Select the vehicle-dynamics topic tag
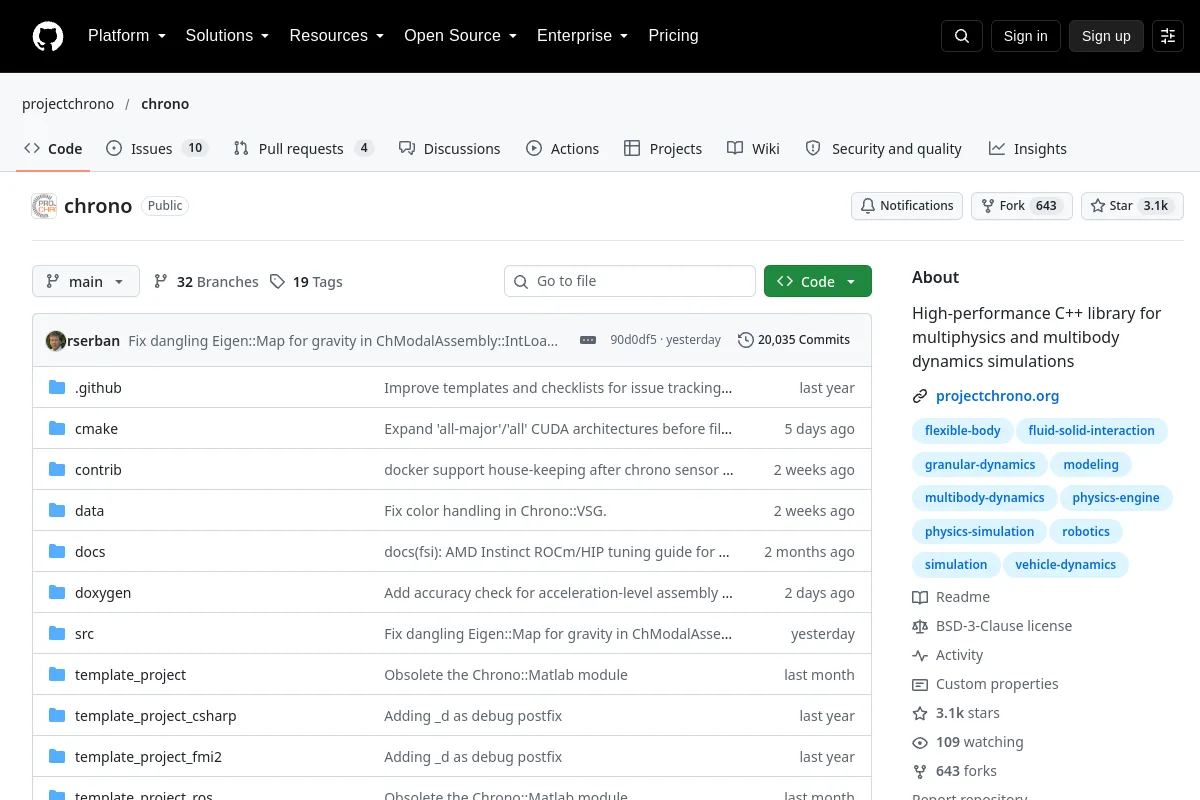 (x=1066, y=565)
